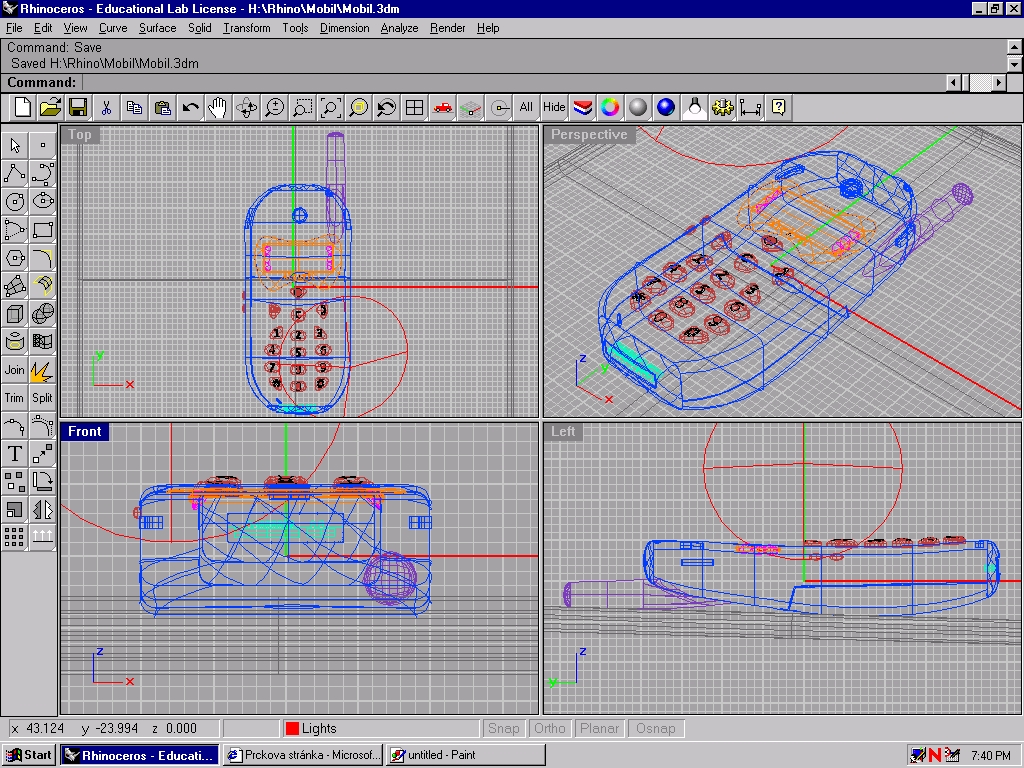Screen dimensions: 1024x768
Task: Click the red car named-view icon
Action: tap(443, 108)
